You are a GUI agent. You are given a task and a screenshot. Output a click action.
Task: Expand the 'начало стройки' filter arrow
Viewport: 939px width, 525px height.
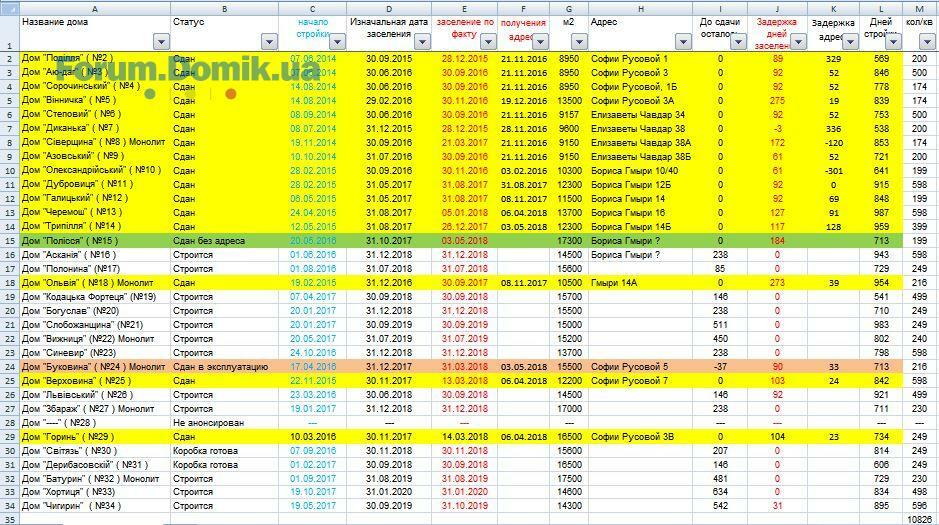(x=337, y=42)
